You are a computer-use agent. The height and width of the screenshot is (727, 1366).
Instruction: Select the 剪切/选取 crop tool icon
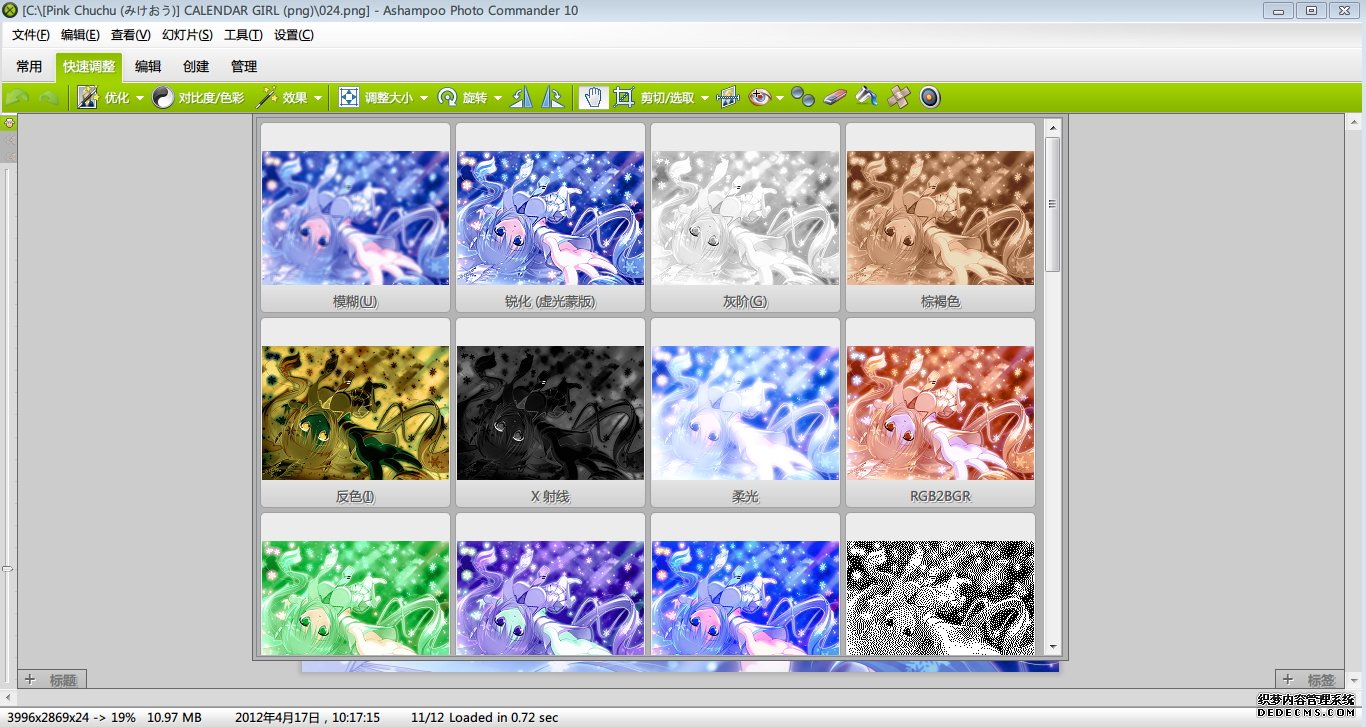[625, 97]
